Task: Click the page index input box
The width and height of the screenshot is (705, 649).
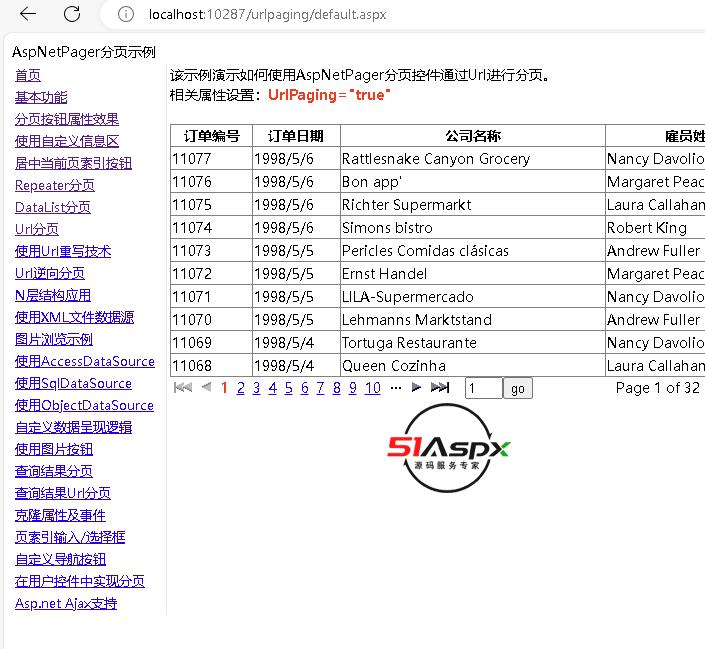Action: 483,388
